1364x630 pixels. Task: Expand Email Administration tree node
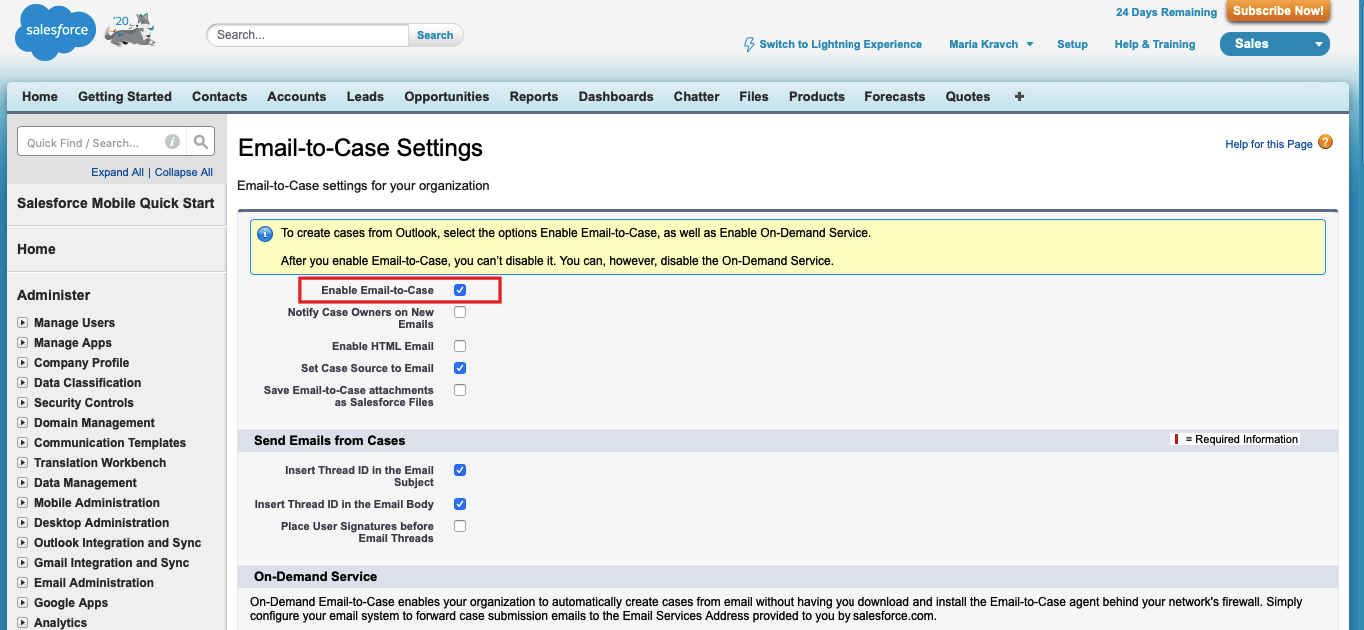(x=22, y=583)
